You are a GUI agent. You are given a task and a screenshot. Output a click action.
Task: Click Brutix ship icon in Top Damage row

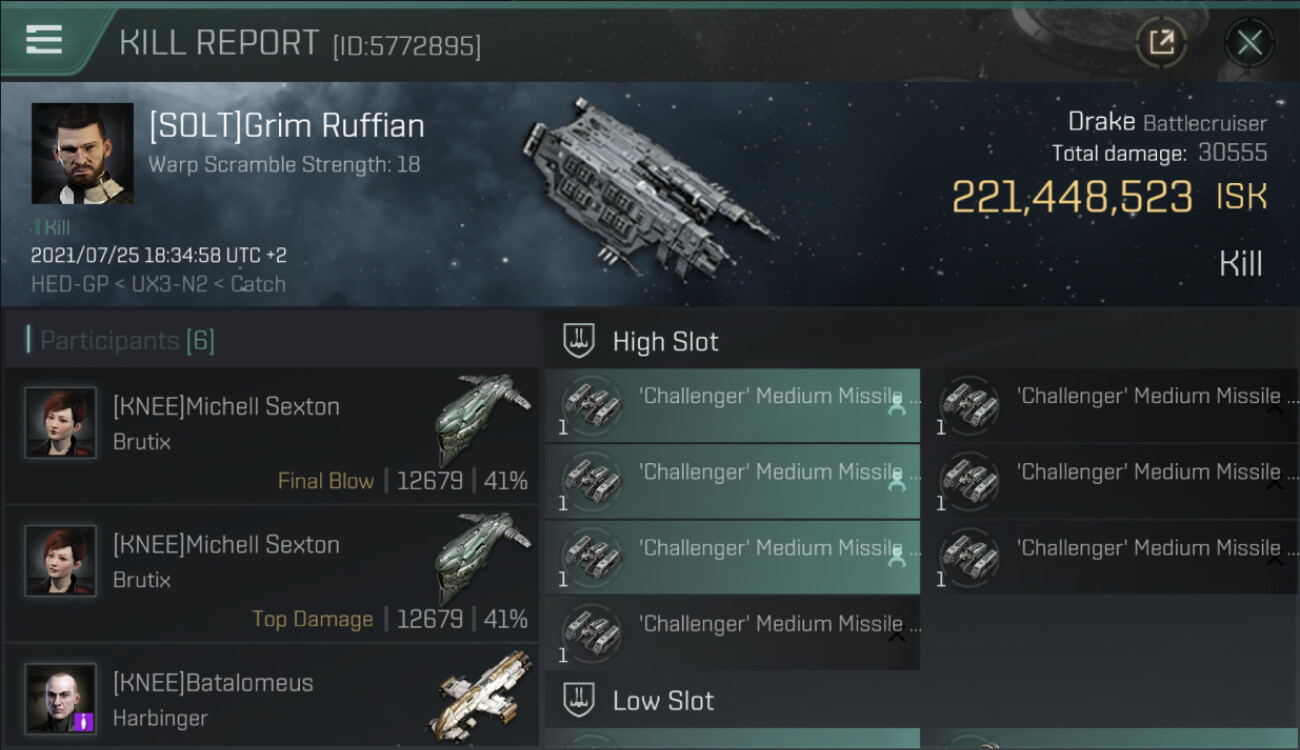pos(484,558)
